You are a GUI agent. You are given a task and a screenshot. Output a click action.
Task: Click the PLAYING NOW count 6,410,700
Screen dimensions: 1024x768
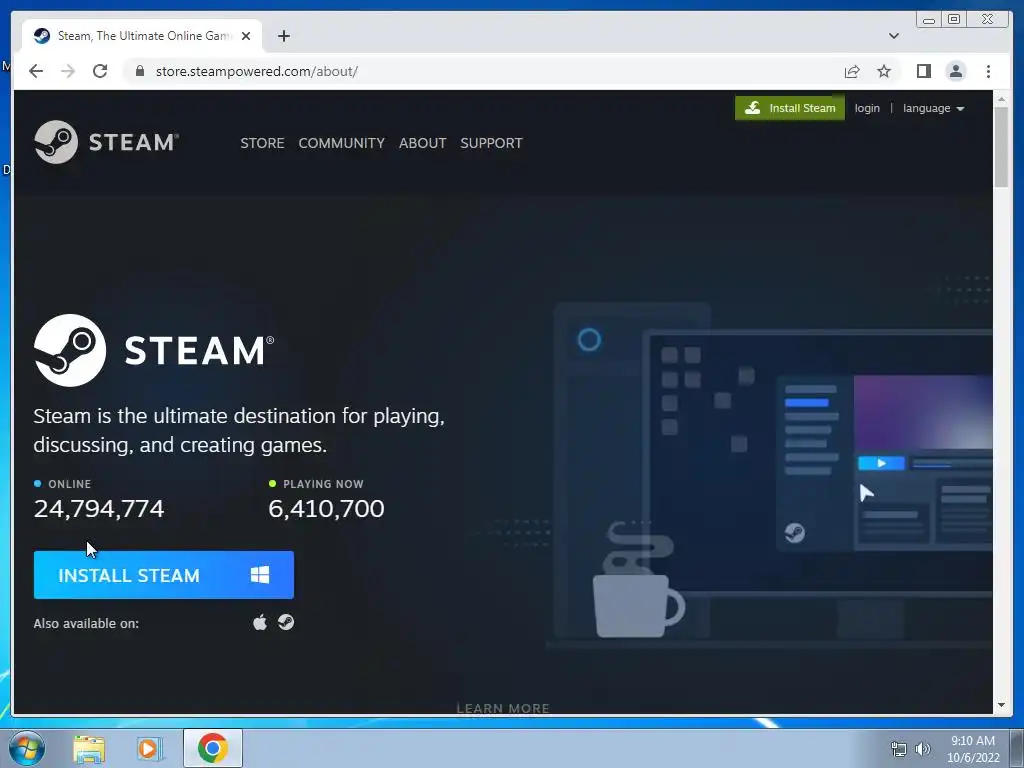tap(326, 509)
